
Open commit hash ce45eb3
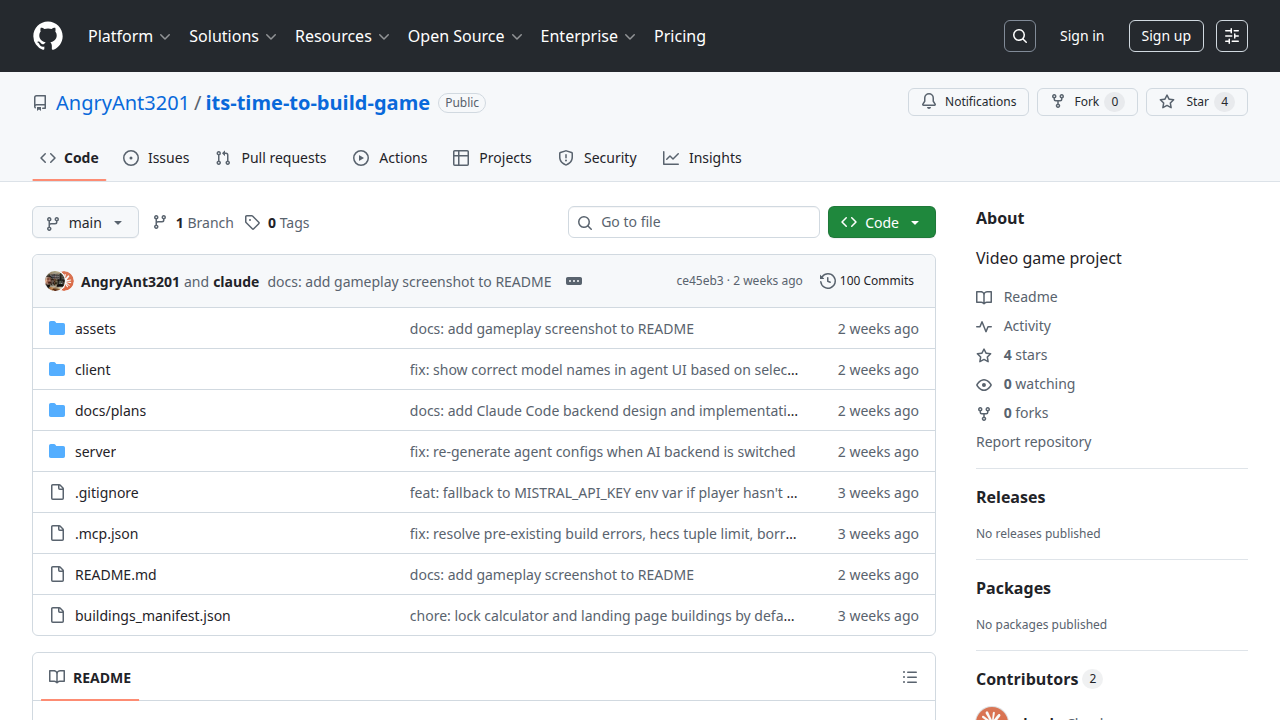tap(700, 281)
